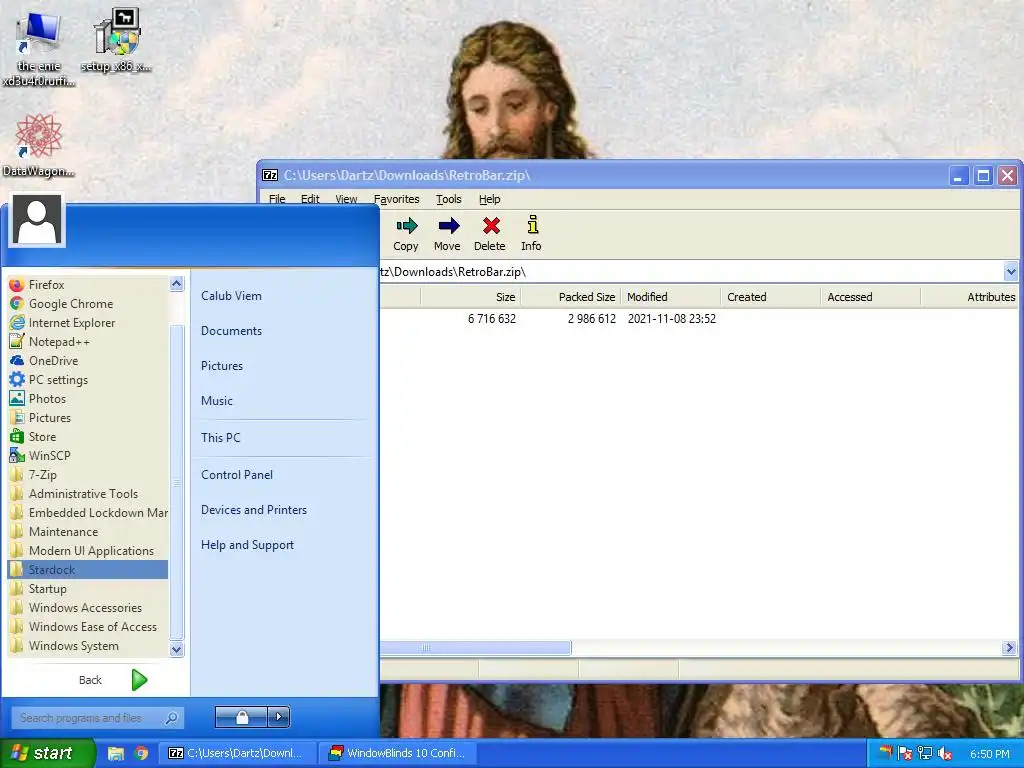This screenshot has width=1024, height=768.
Task: Click the Chrome icon on the taskbar
Action: tap(141, 753)
